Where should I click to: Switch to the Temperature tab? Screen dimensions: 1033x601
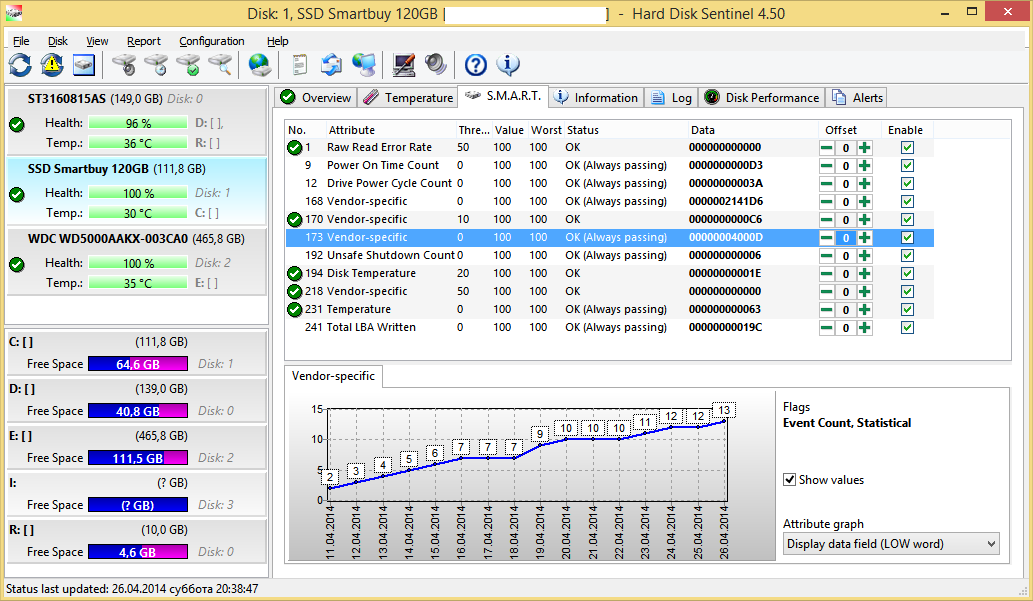click(408, 97)
